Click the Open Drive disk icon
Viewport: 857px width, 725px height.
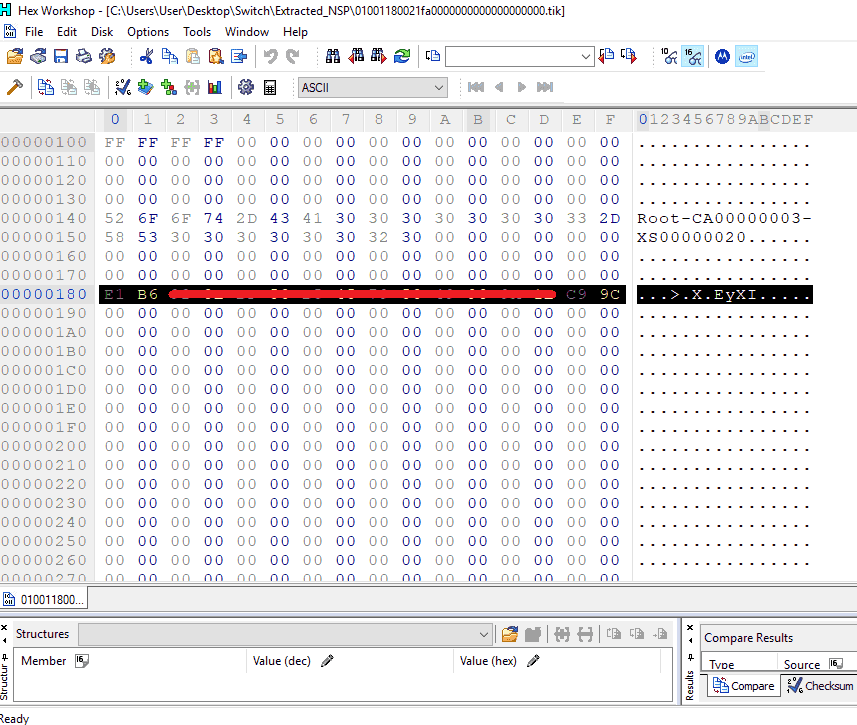(38, 56)
